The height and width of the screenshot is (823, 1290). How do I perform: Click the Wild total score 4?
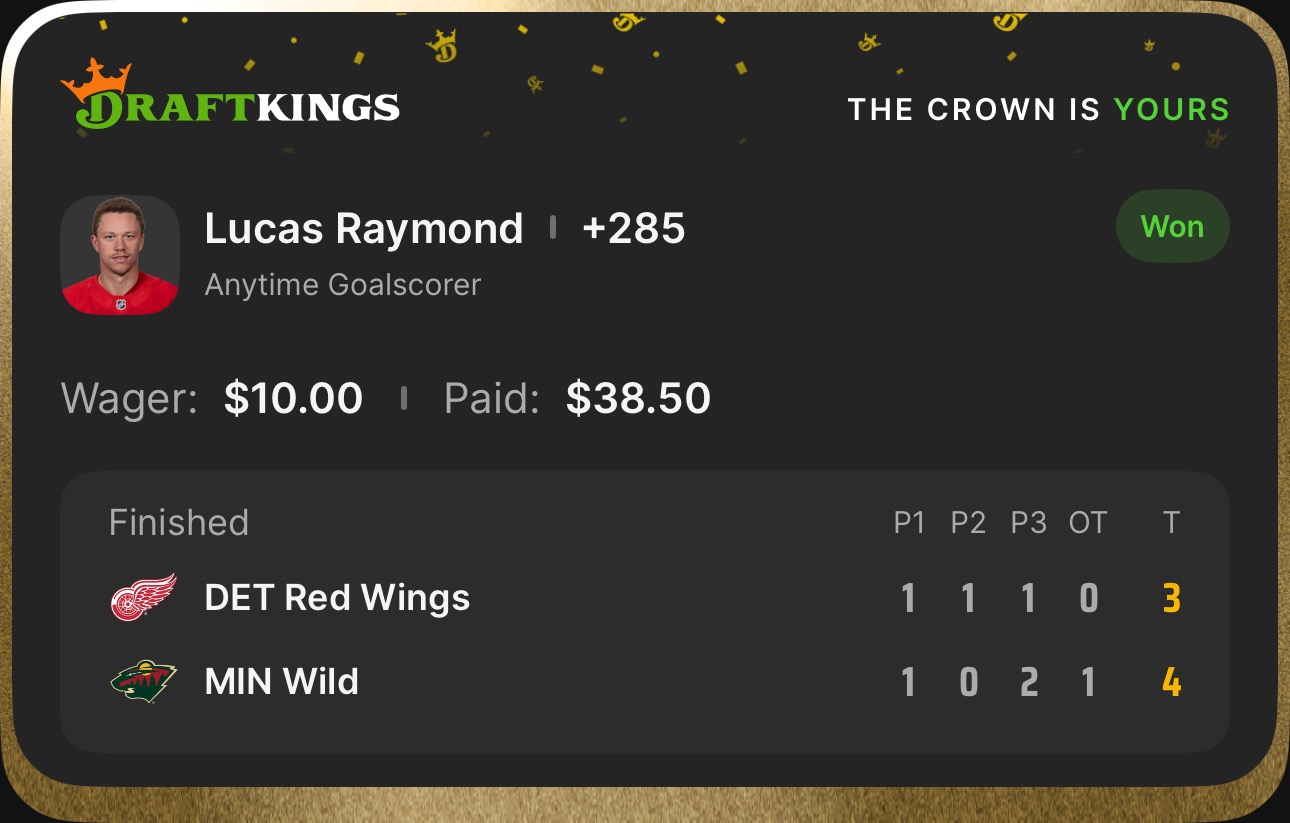[1172, 683]
